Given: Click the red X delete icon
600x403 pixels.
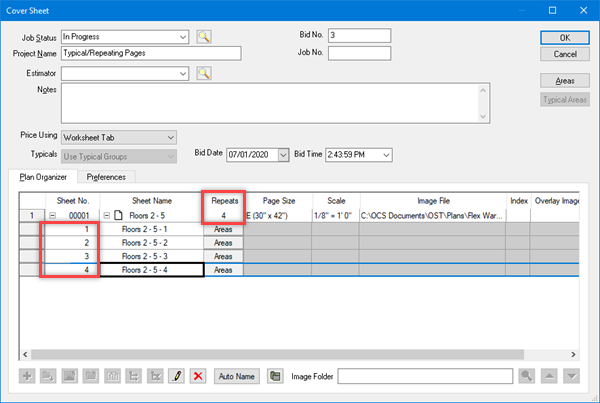Looking at the screenshot, I should 198,376.
